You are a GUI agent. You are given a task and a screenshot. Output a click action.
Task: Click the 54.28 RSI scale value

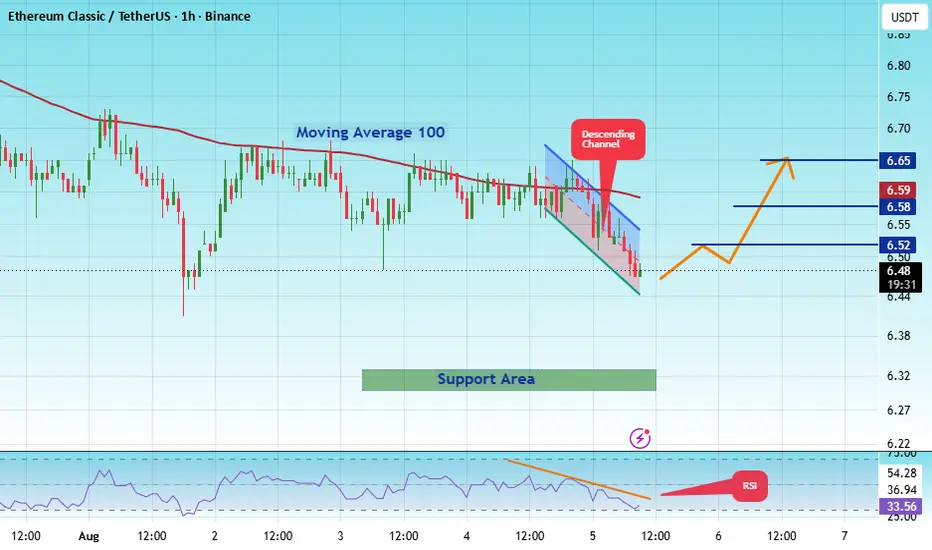(x=902, y=473)
